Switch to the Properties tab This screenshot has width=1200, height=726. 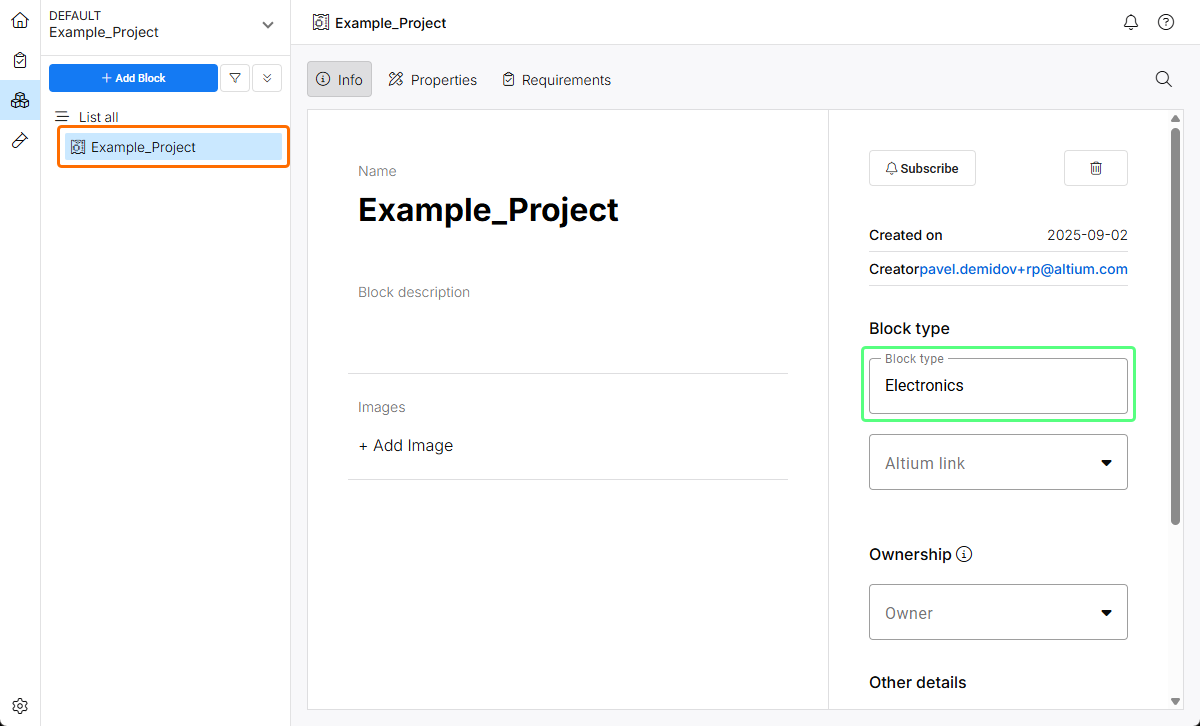pyautogui.click(x=433, y=79)
